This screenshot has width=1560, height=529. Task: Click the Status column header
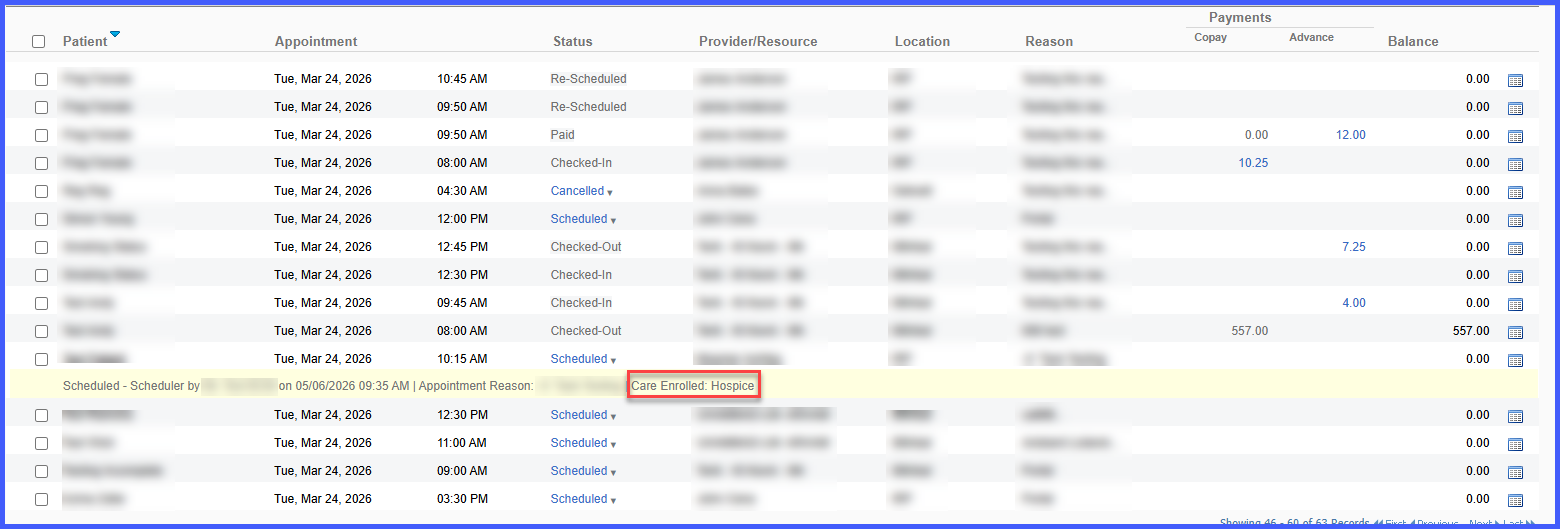[x=573, y=41]
